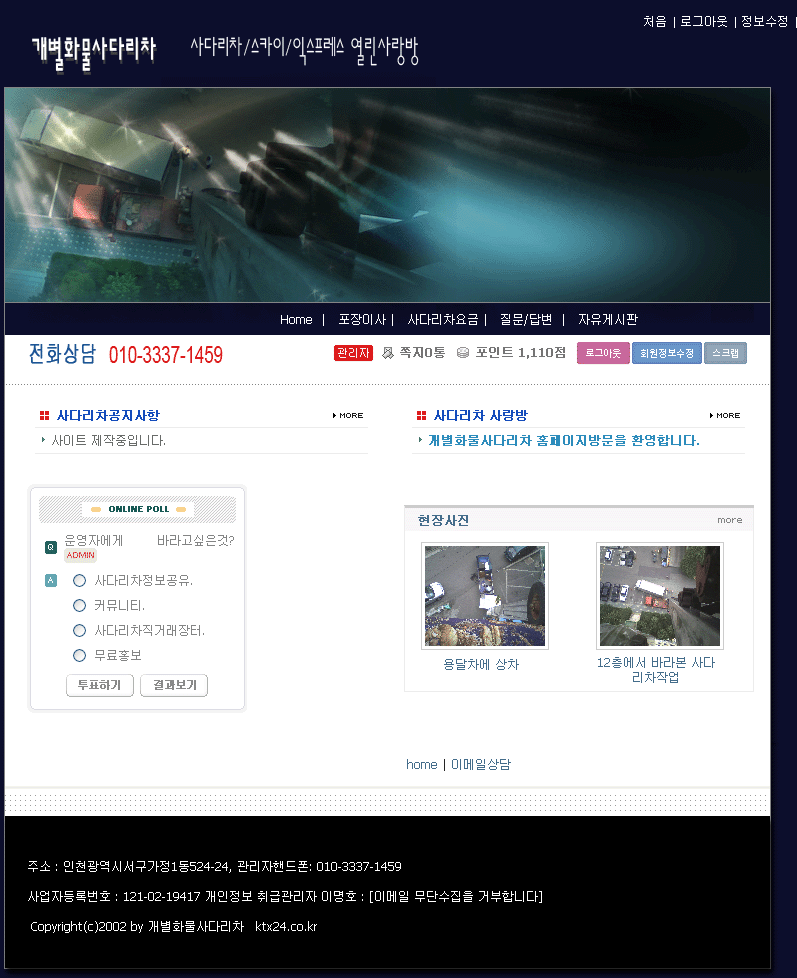Open the 용달차에 상차 photo thumbnail

[485, 597]
